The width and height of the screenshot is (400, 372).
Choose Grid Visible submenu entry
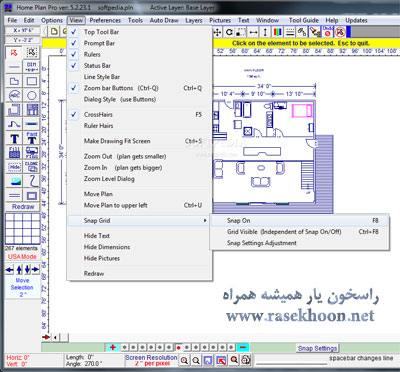[x=299, y=232]
